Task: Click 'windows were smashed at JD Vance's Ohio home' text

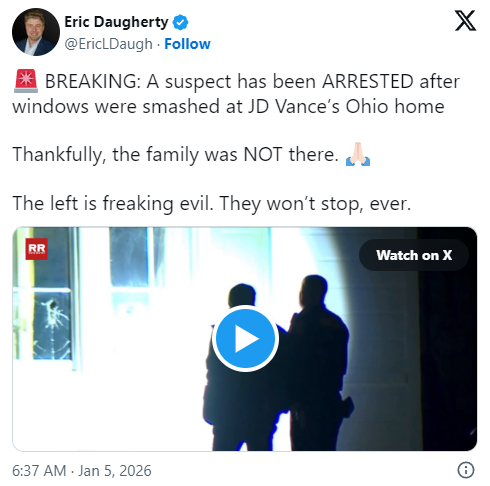Action: point(228,107)
